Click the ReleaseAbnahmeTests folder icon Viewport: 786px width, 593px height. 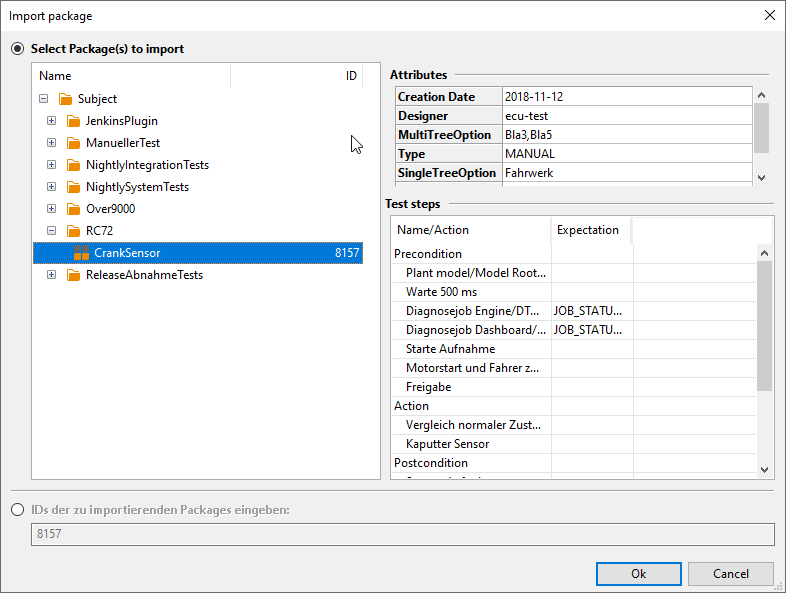pyautogui.click(x=73, y=275)
